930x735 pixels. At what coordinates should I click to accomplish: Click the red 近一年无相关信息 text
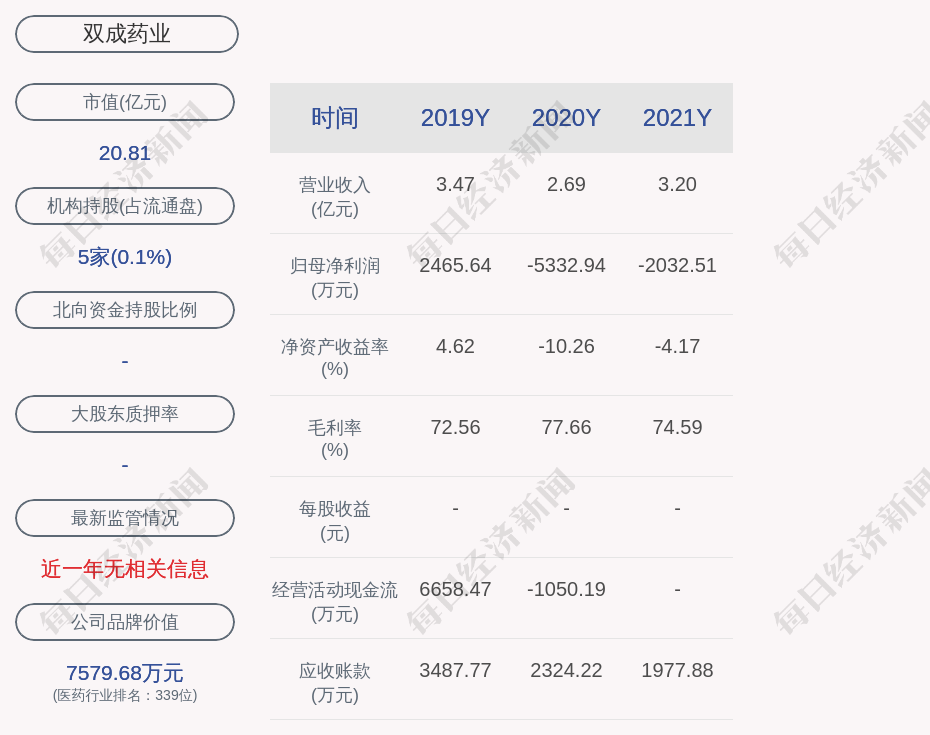coord(125,569)
